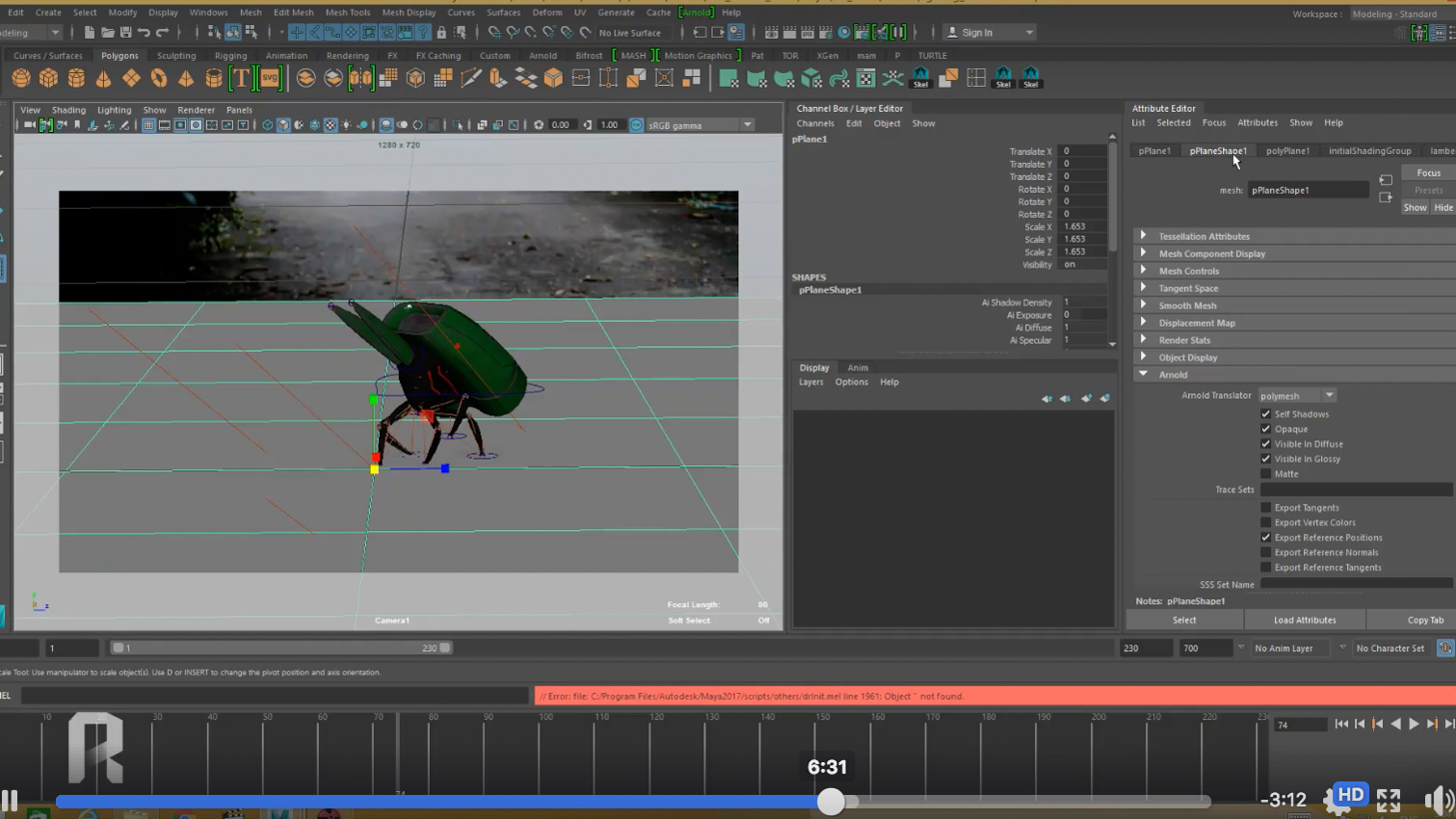This screenshot has width=1456, height=819.
Task: Open the Arnold Translator polymesh dropdown
Action: 1297,396
